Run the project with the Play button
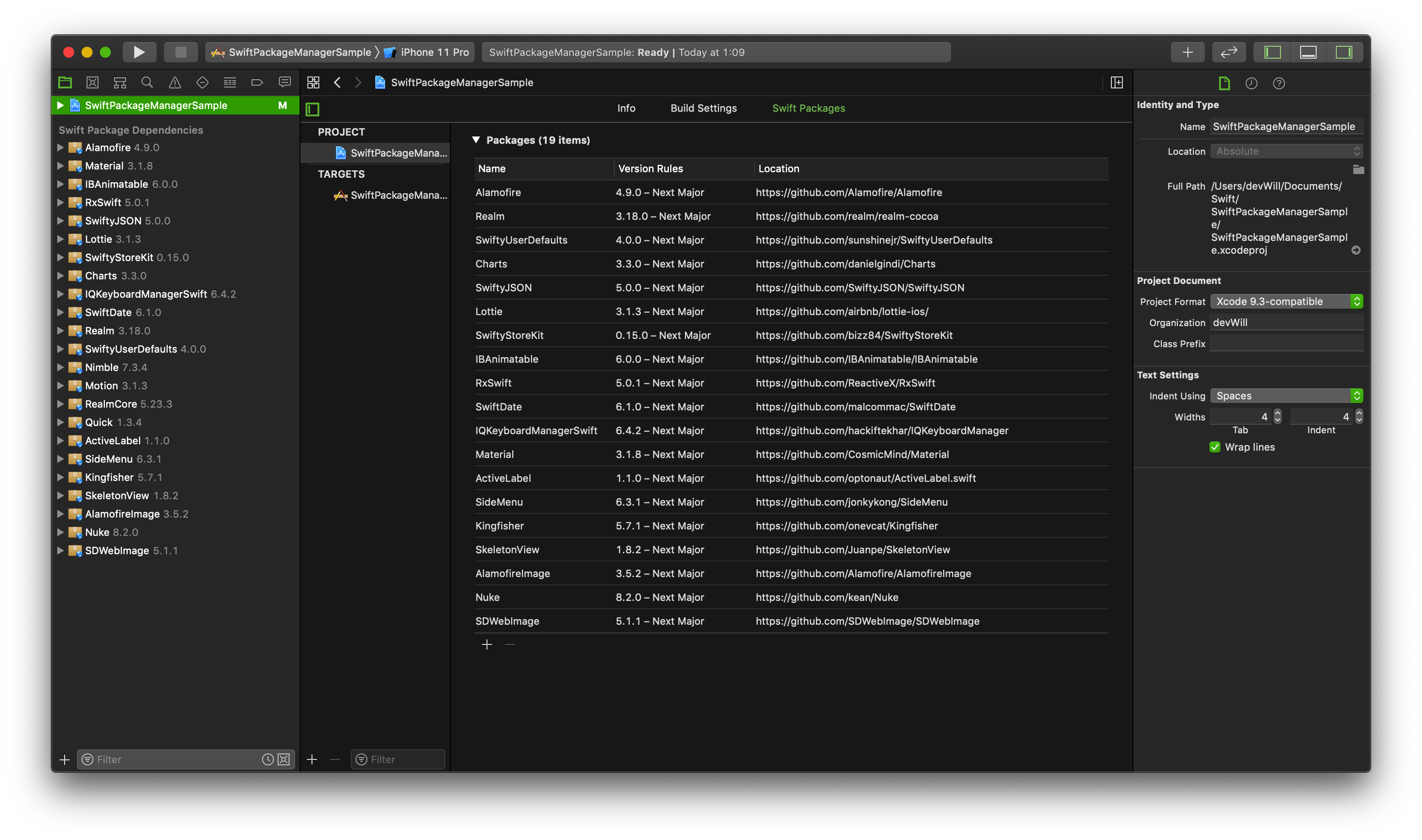 coord(139,52)
